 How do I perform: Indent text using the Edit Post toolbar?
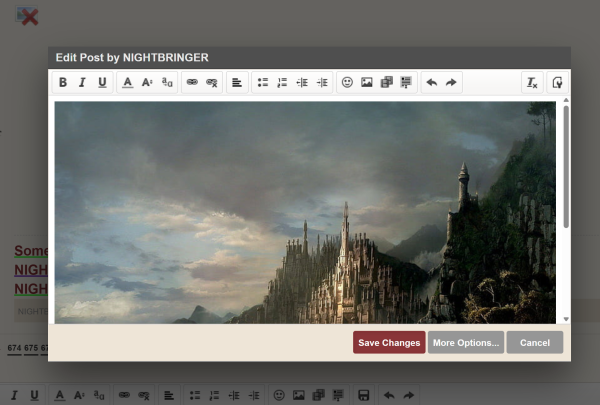click(x=322, y=82)
